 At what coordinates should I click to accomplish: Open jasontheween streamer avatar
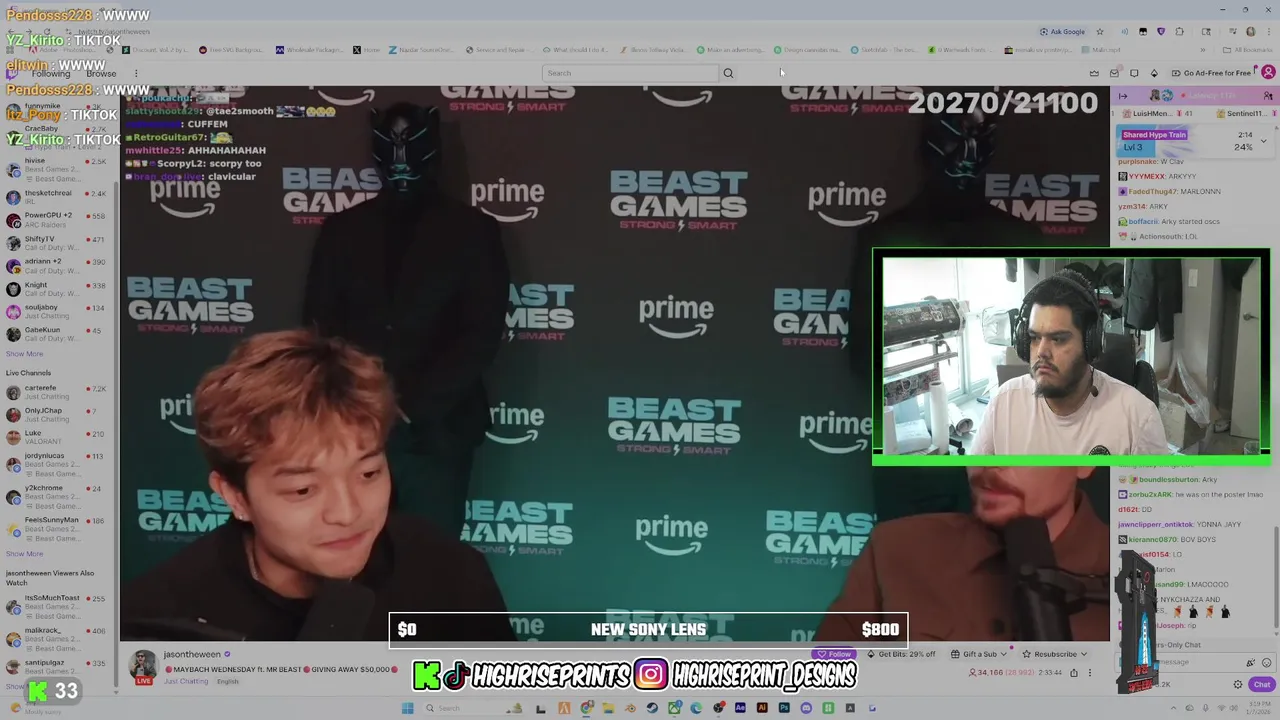[x=144, y=665]
